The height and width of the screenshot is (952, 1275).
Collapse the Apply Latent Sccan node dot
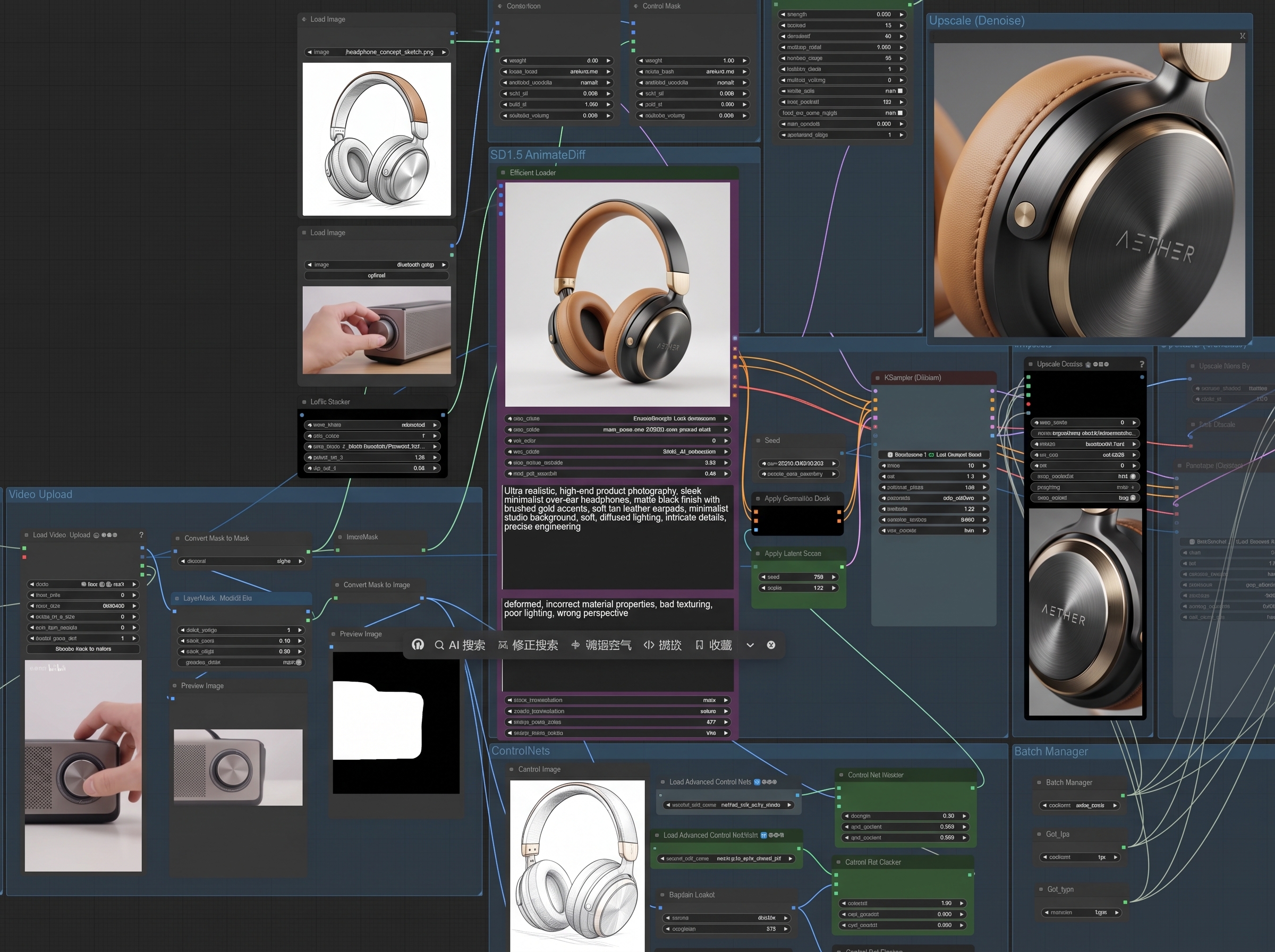click(758, 553)
